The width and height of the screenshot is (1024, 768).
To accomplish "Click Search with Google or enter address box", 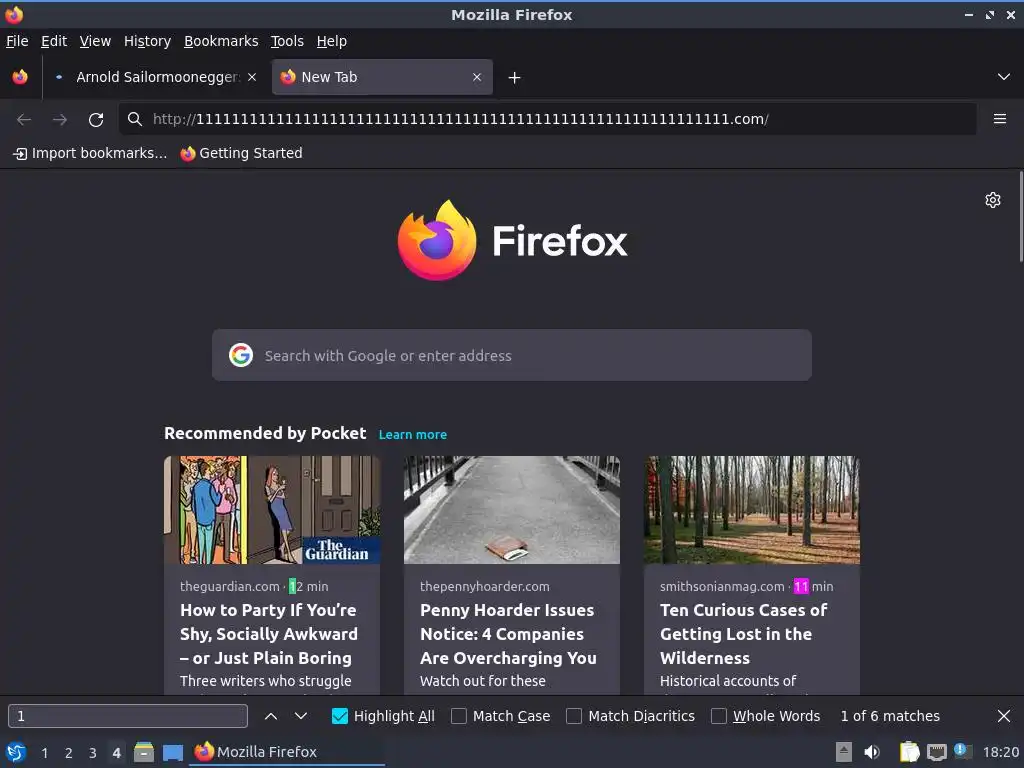I will coord(512,355).
